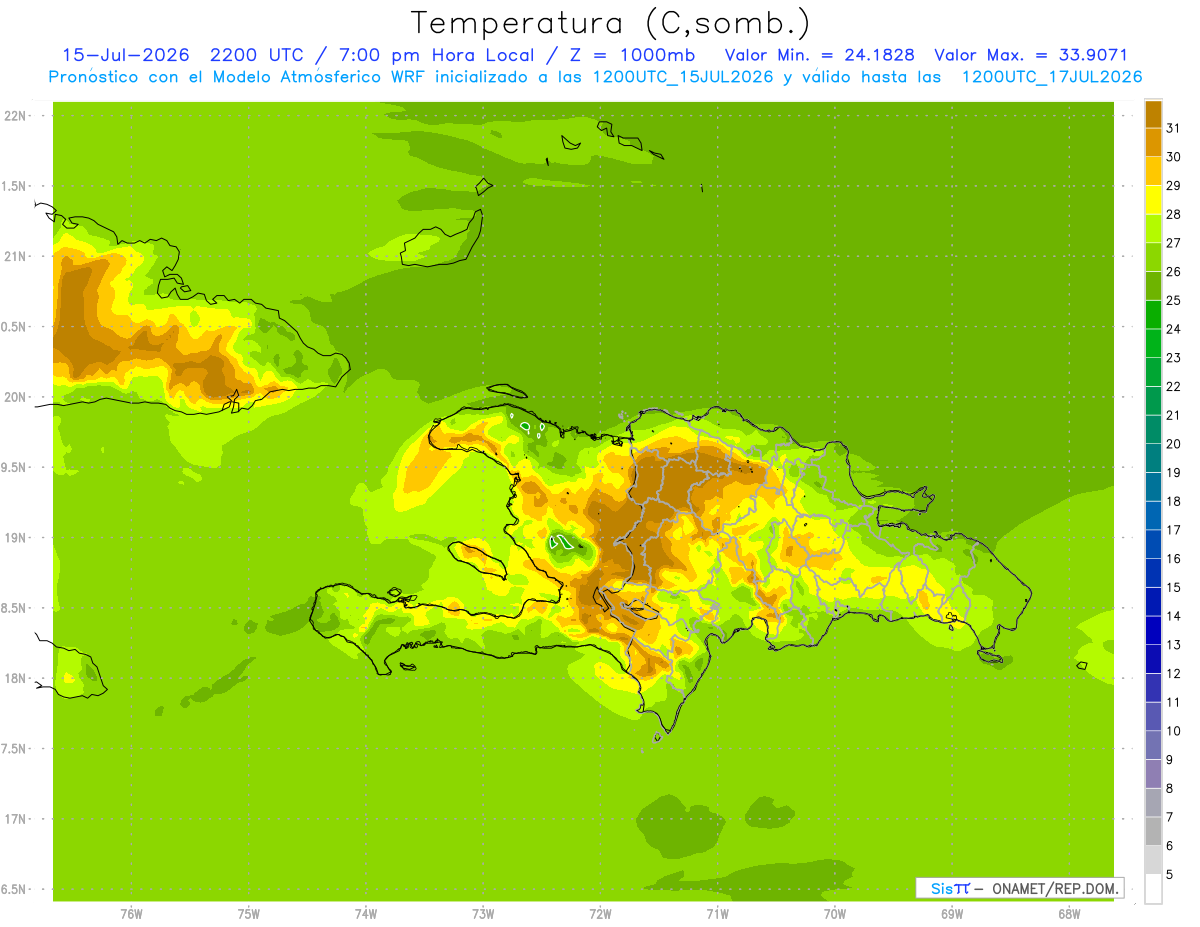Click the "69W" longitude label
Viewport: 1200px width, 927px height.
952,914
